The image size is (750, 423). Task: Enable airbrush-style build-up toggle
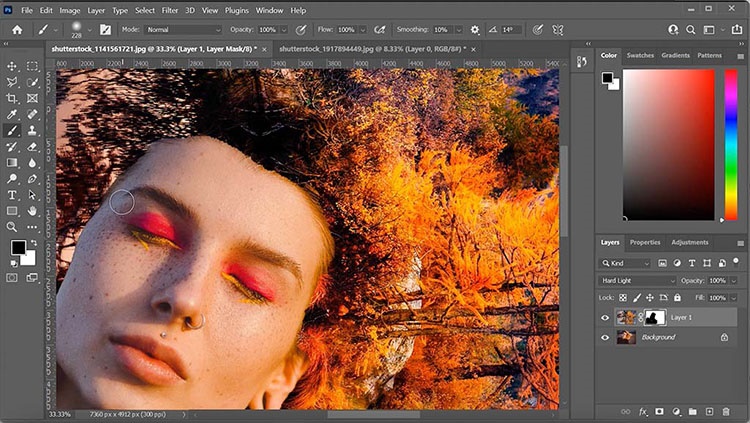point(380,30)
